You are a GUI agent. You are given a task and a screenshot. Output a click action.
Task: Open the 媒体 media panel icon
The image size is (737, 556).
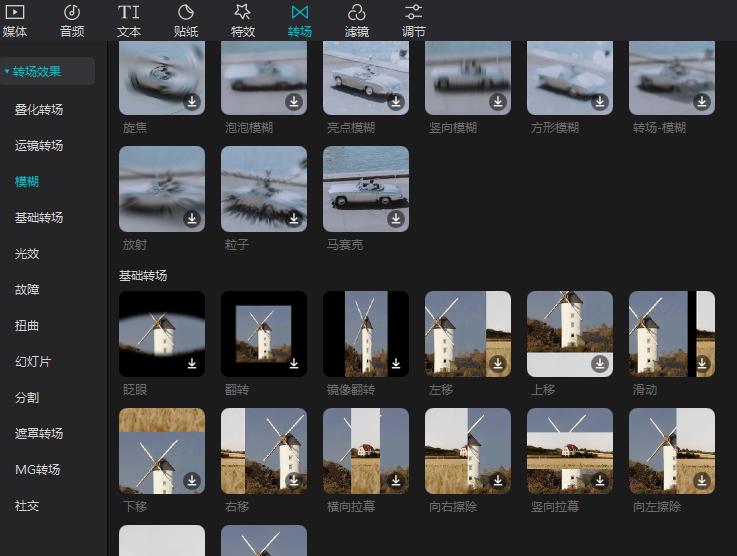(15, 13)
